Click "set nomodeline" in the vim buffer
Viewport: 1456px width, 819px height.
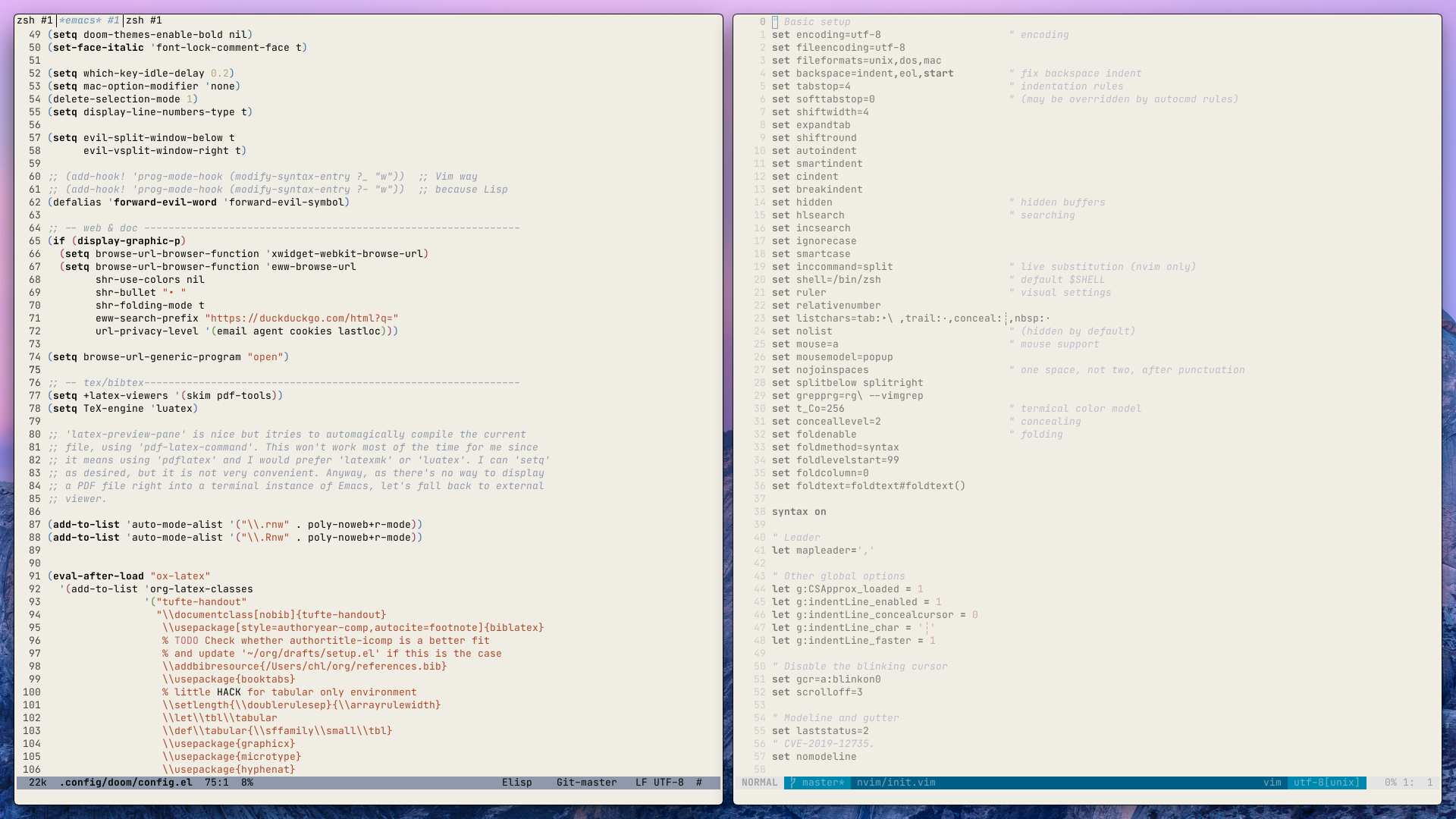click(814, 757)
